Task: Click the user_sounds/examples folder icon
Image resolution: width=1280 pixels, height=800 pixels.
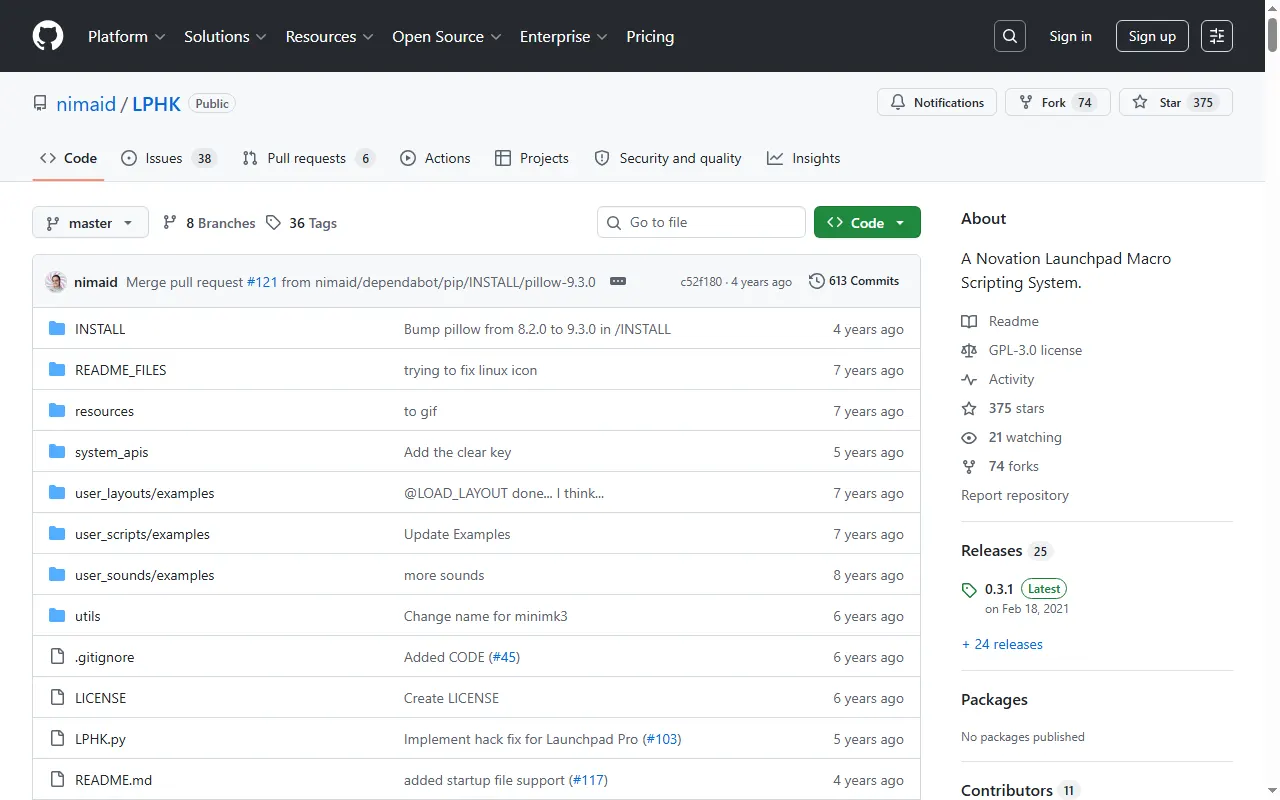Action: pos(57,575)
